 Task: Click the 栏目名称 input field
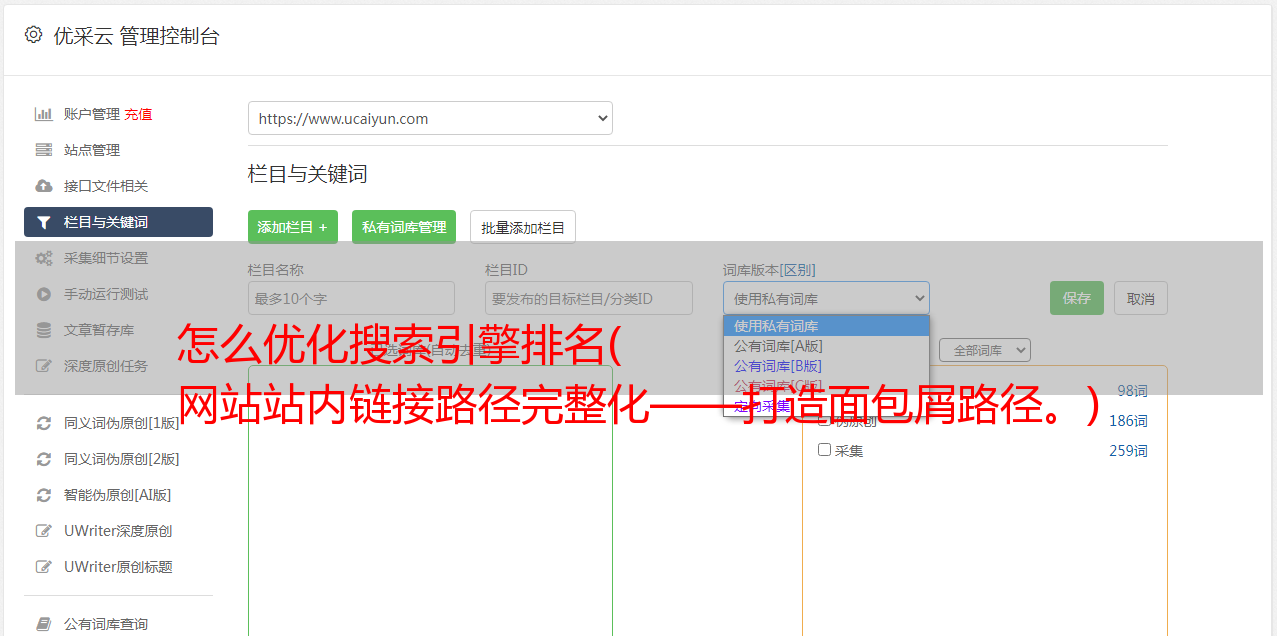point(351,298)
